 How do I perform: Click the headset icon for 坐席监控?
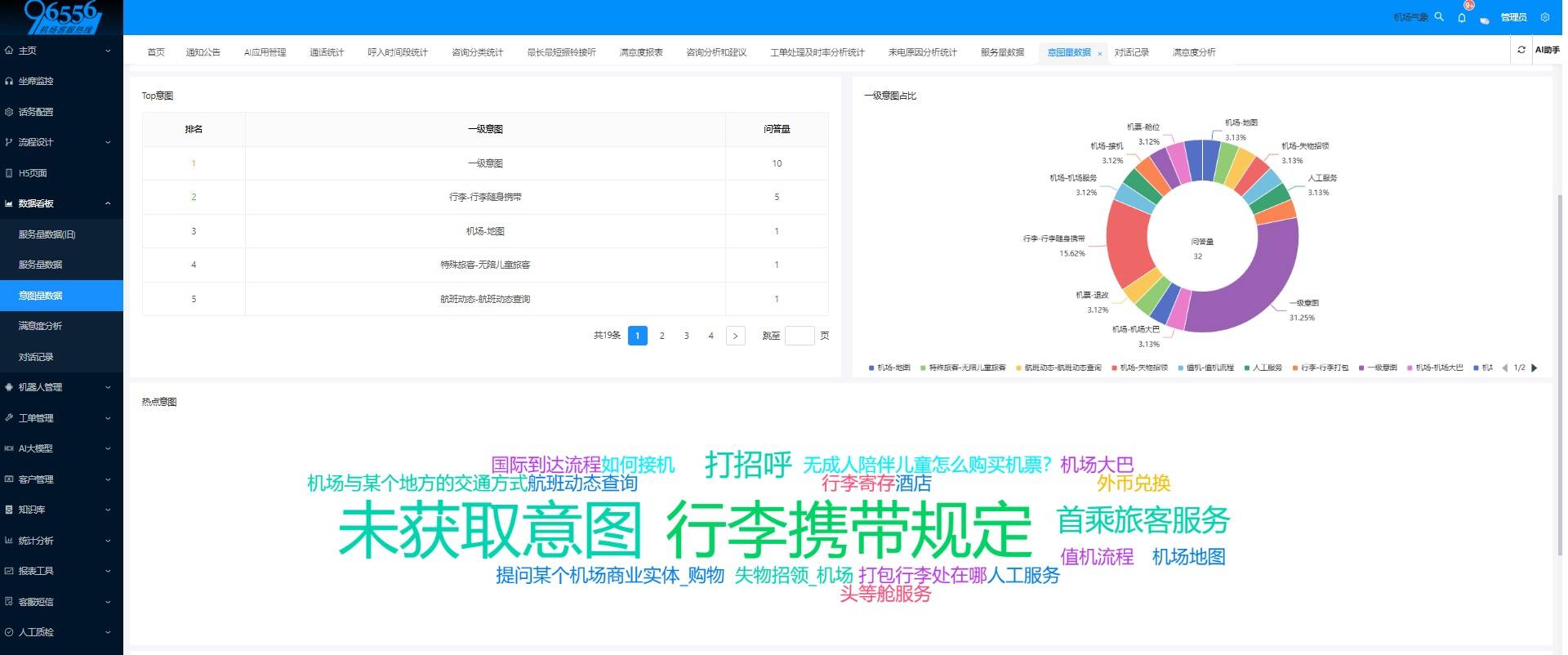coord(9,81)
